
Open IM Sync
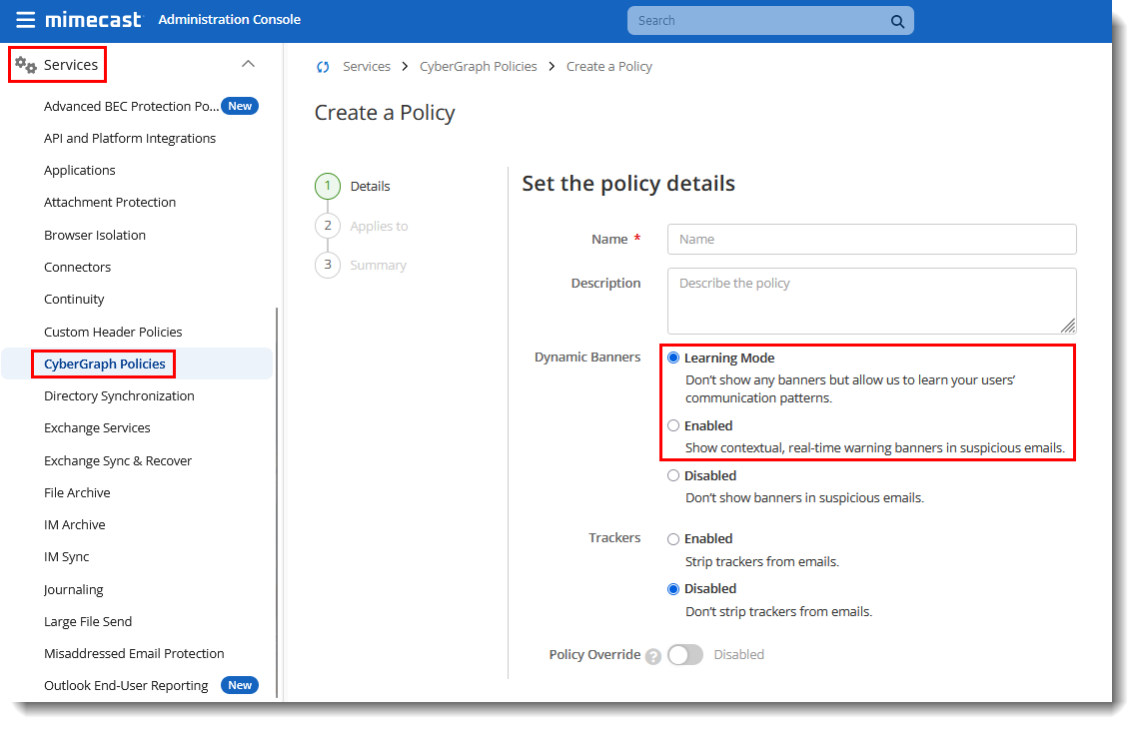pos(67,557)
